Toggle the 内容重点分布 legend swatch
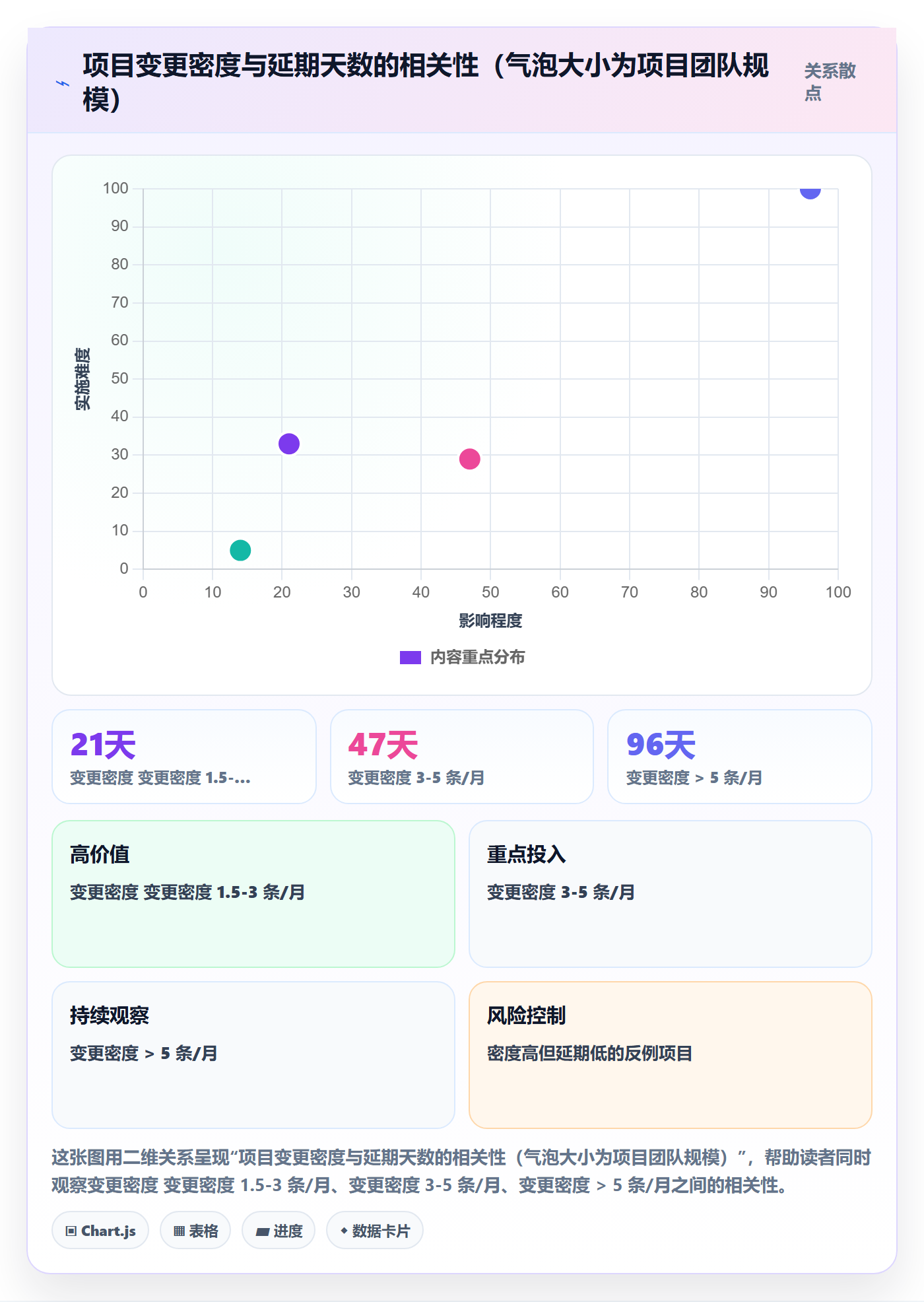 (410, 658)
